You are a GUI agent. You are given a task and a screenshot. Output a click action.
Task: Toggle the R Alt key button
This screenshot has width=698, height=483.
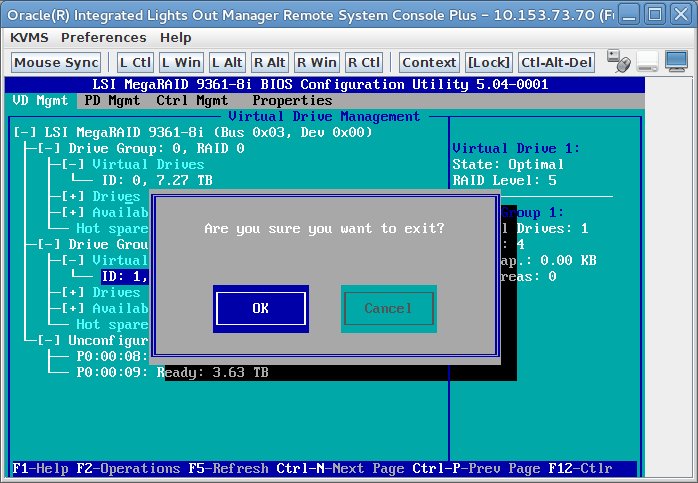tap(269, 62)
